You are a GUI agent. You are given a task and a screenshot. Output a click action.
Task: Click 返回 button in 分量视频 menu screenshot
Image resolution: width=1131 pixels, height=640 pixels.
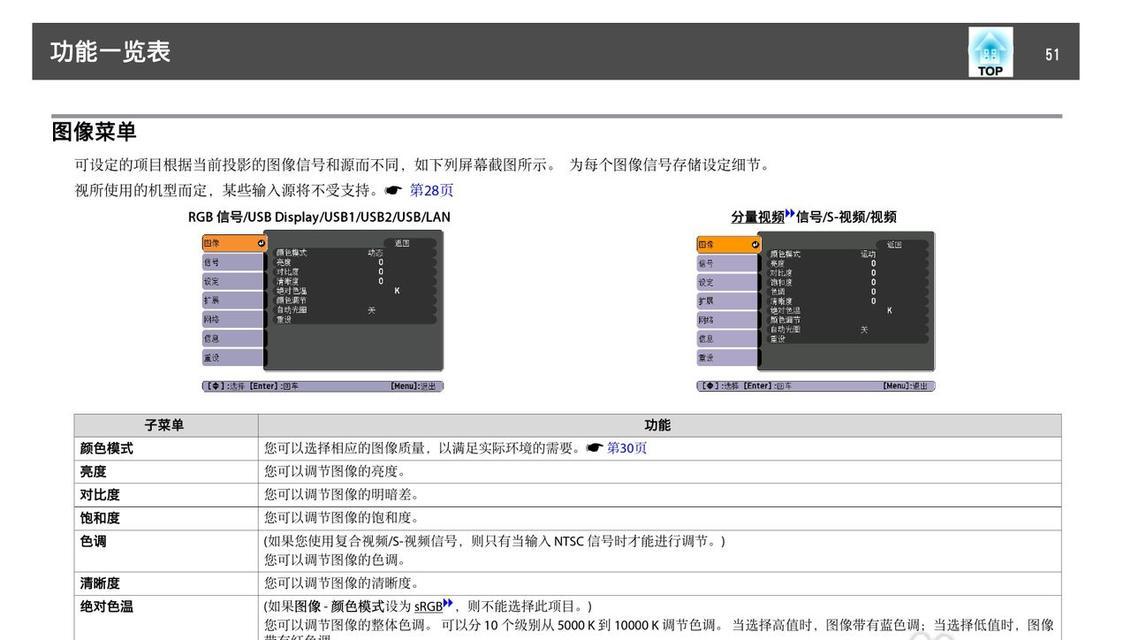tap(901, 245)
